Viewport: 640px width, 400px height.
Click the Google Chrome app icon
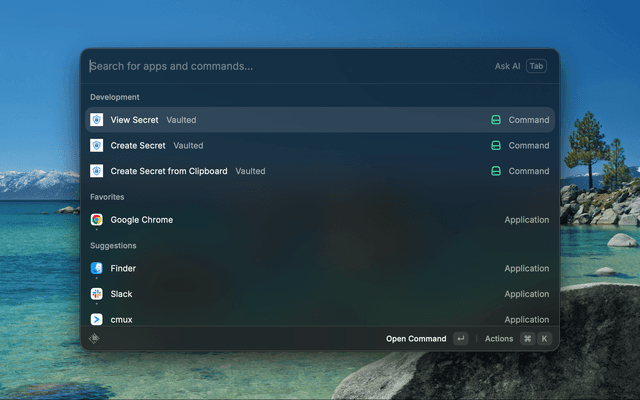(x=97, y=220)
